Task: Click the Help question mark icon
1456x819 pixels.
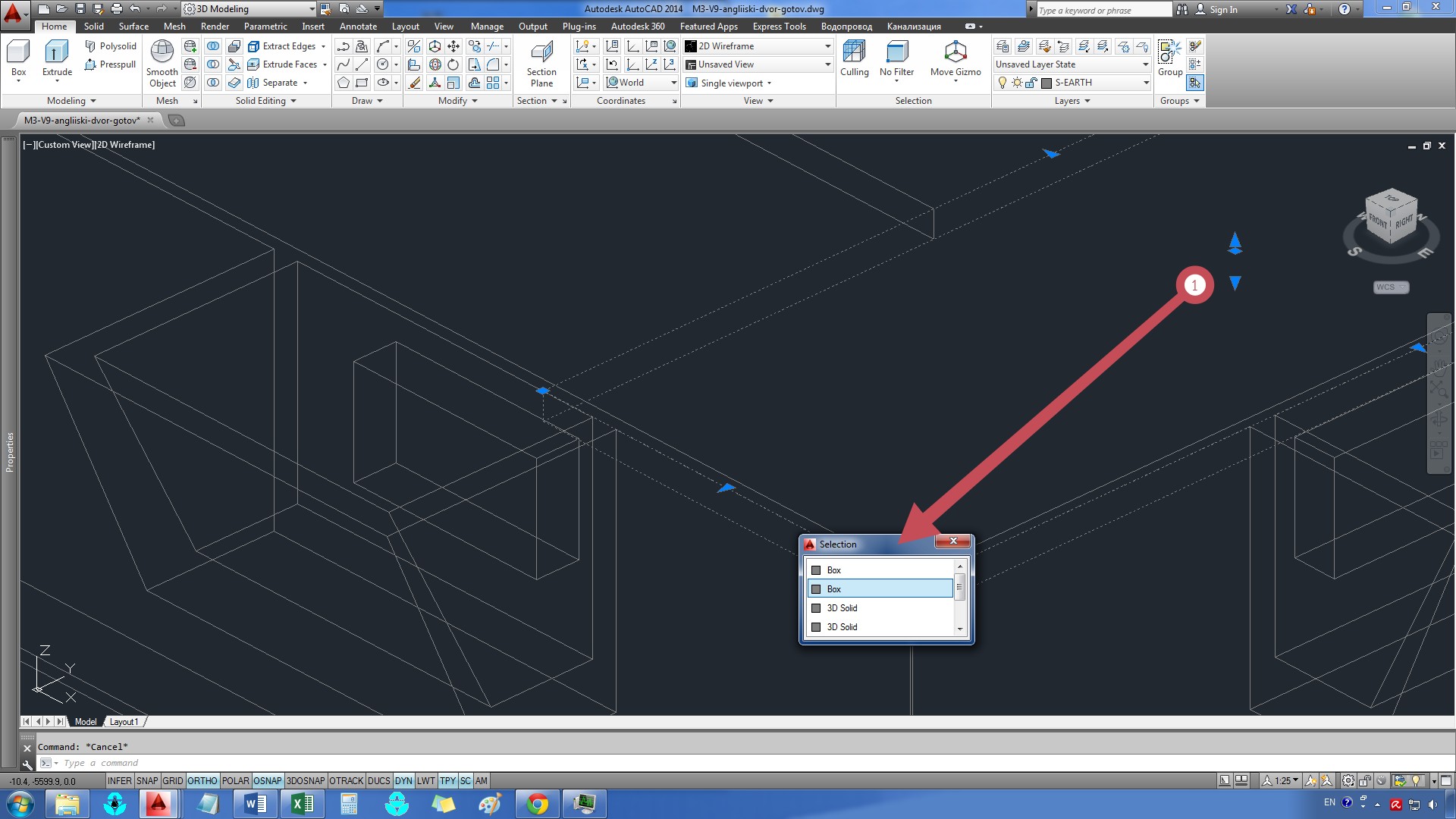Action: [1344, 9]
